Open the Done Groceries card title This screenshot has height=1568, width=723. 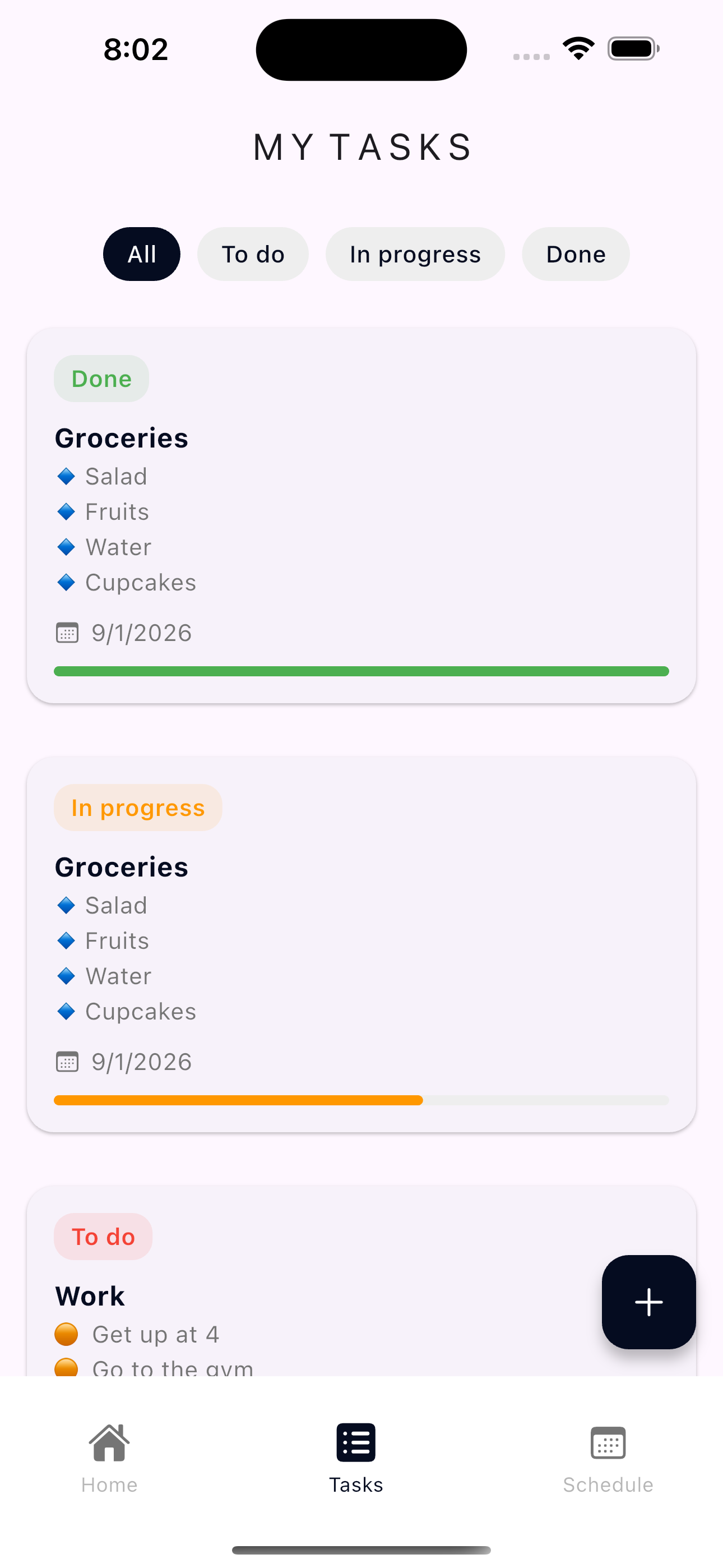(122, 438)
